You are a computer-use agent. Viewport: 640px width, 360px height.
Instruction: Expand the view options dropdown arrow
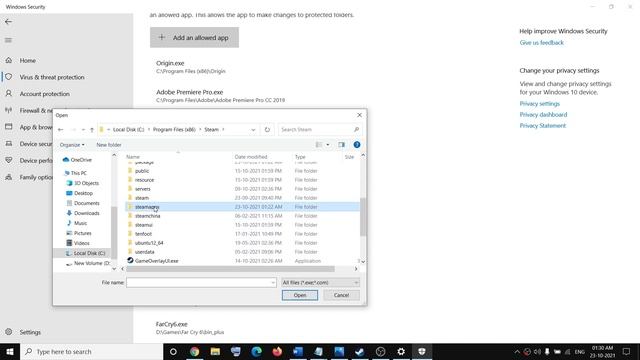[327, 144]
